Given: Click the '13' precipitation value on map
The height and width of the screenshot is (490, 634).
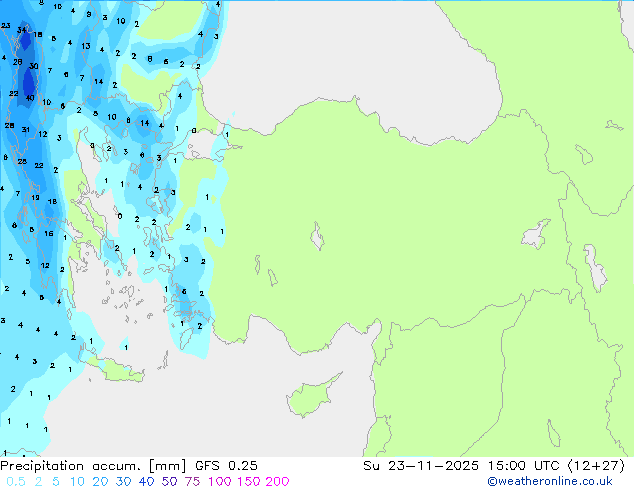Looking at the screenshot, I should pyautogui.click(x=86, y=46).
